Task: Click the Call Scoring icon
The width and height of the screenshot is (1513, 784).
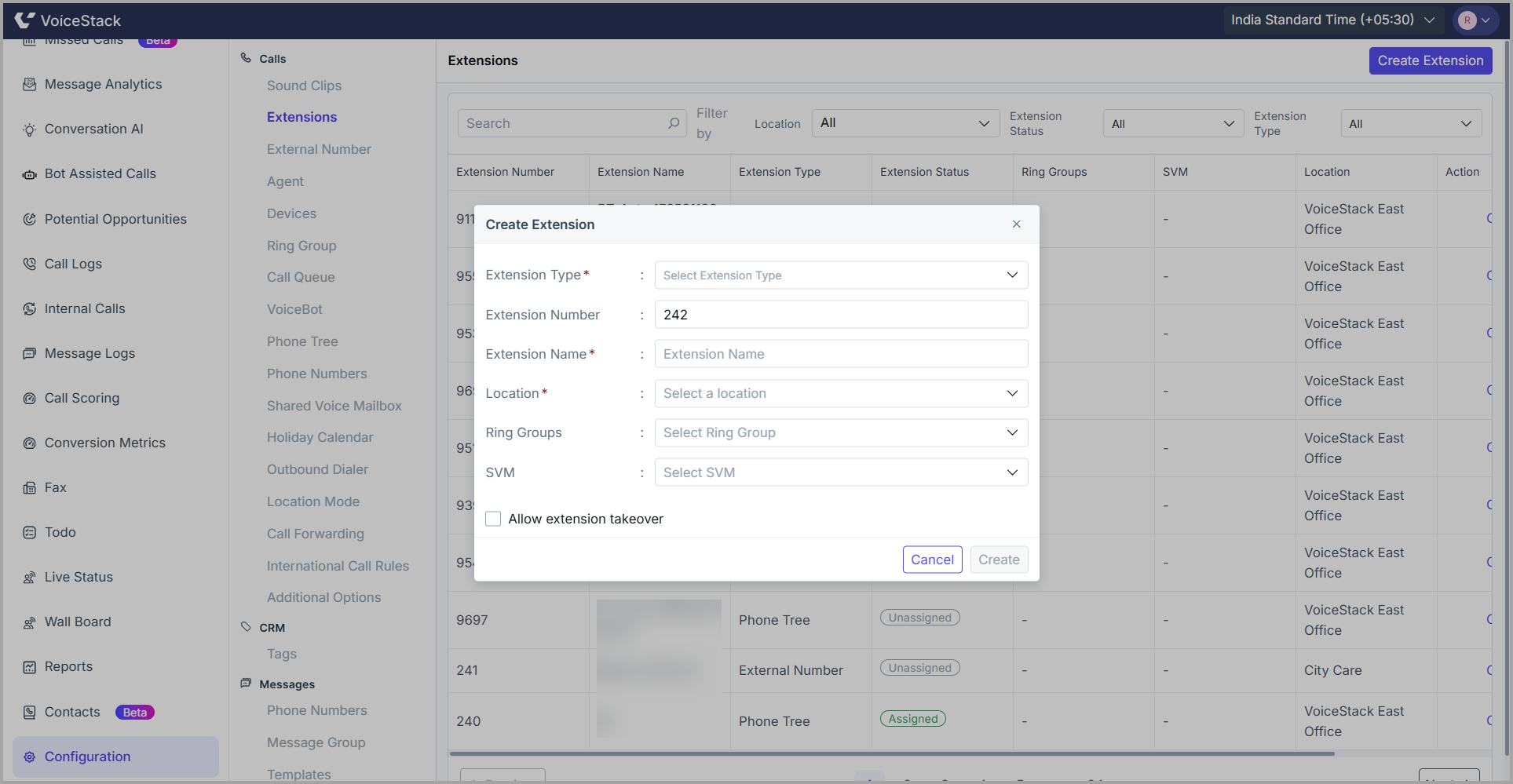Action: 30,398
